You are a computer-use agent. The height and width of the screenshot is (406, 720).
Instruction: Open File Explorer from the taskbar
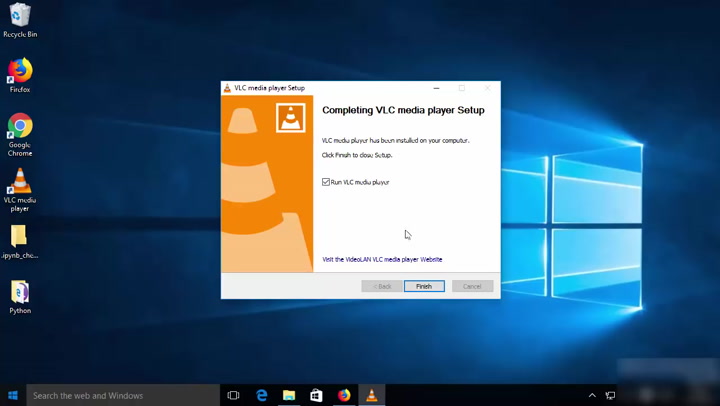tap(289, 395)
